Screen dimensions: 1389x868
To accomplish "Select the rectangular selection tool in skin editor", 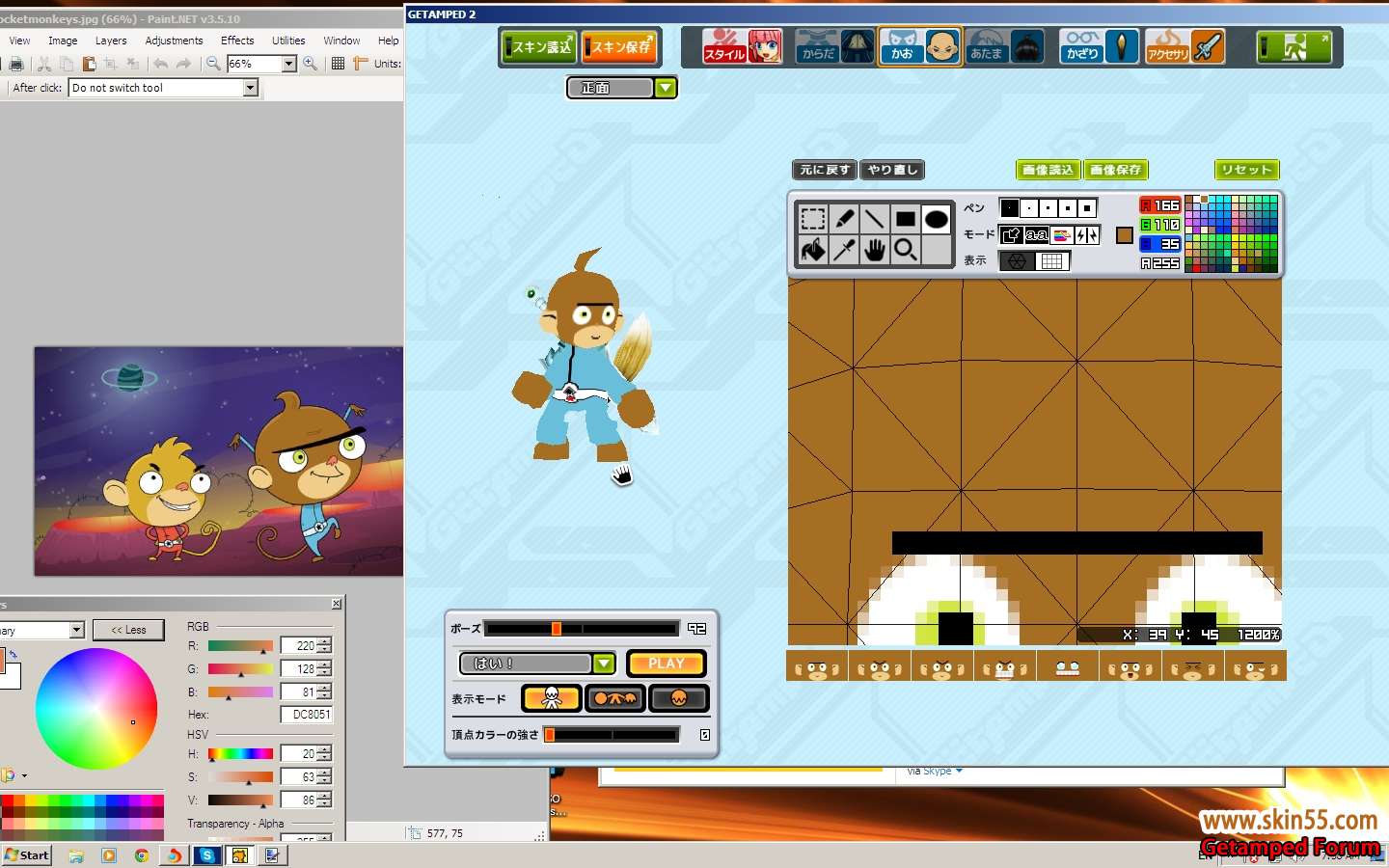I will [813, 219].
